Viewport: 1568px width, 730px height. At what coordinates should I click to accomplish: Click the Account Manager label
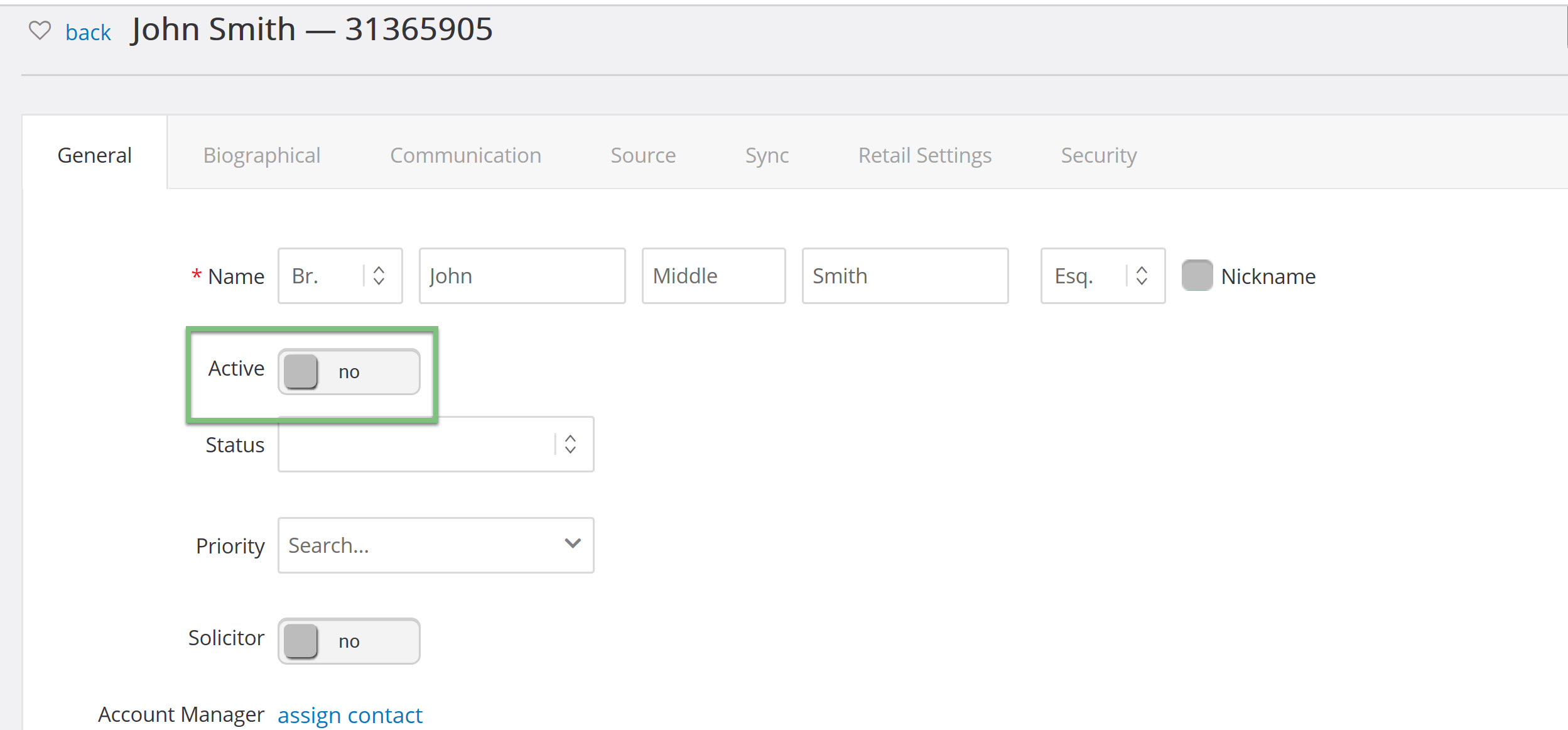click(x=181, y=714)
